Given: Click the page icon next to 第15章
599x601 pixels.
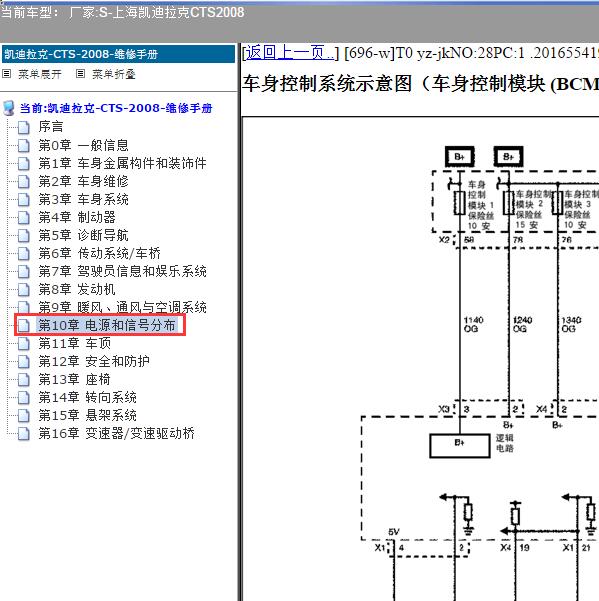Looking at the screenshot, I should tap(24, 415).
